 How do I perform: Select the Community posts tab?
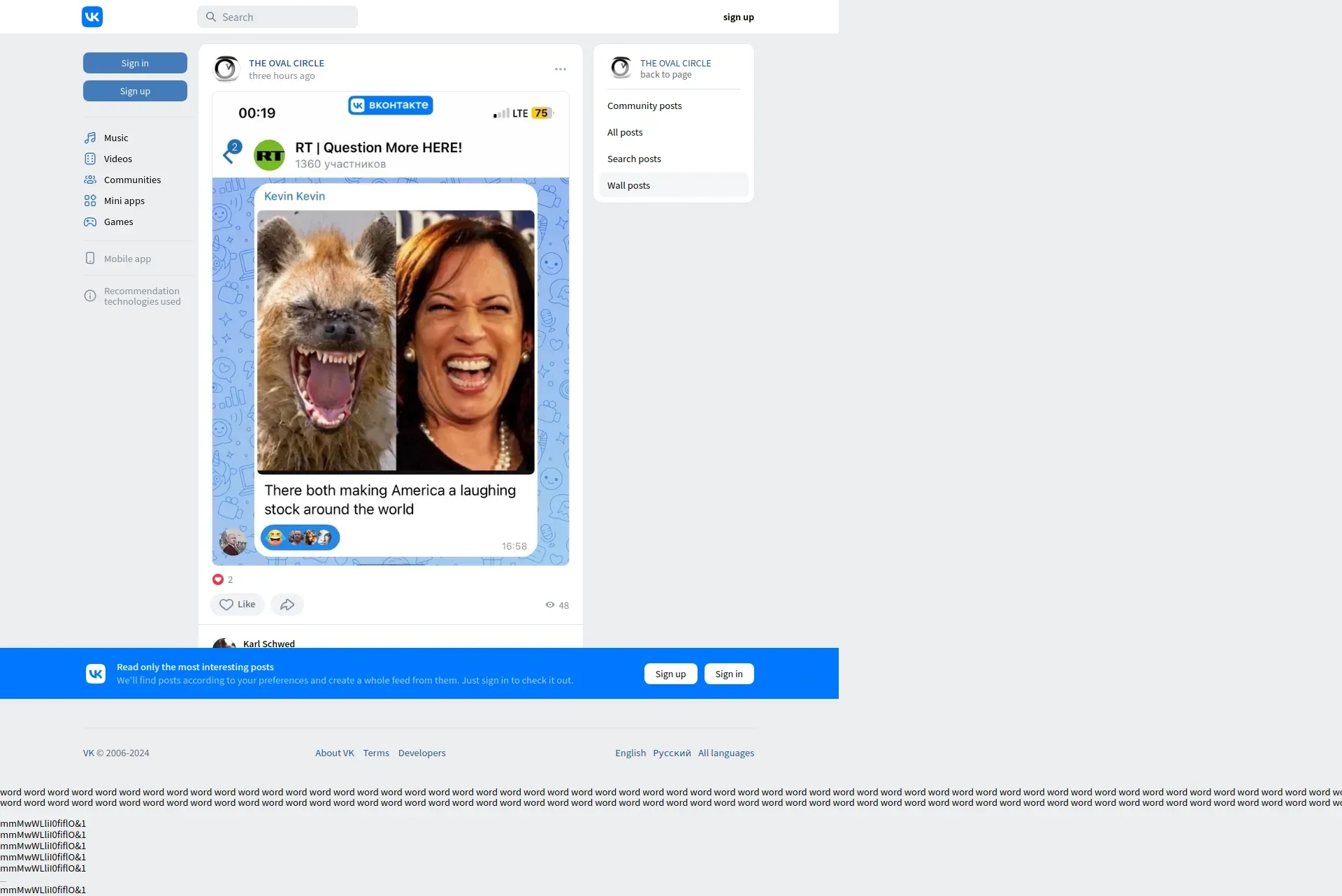tap(644, 106)
